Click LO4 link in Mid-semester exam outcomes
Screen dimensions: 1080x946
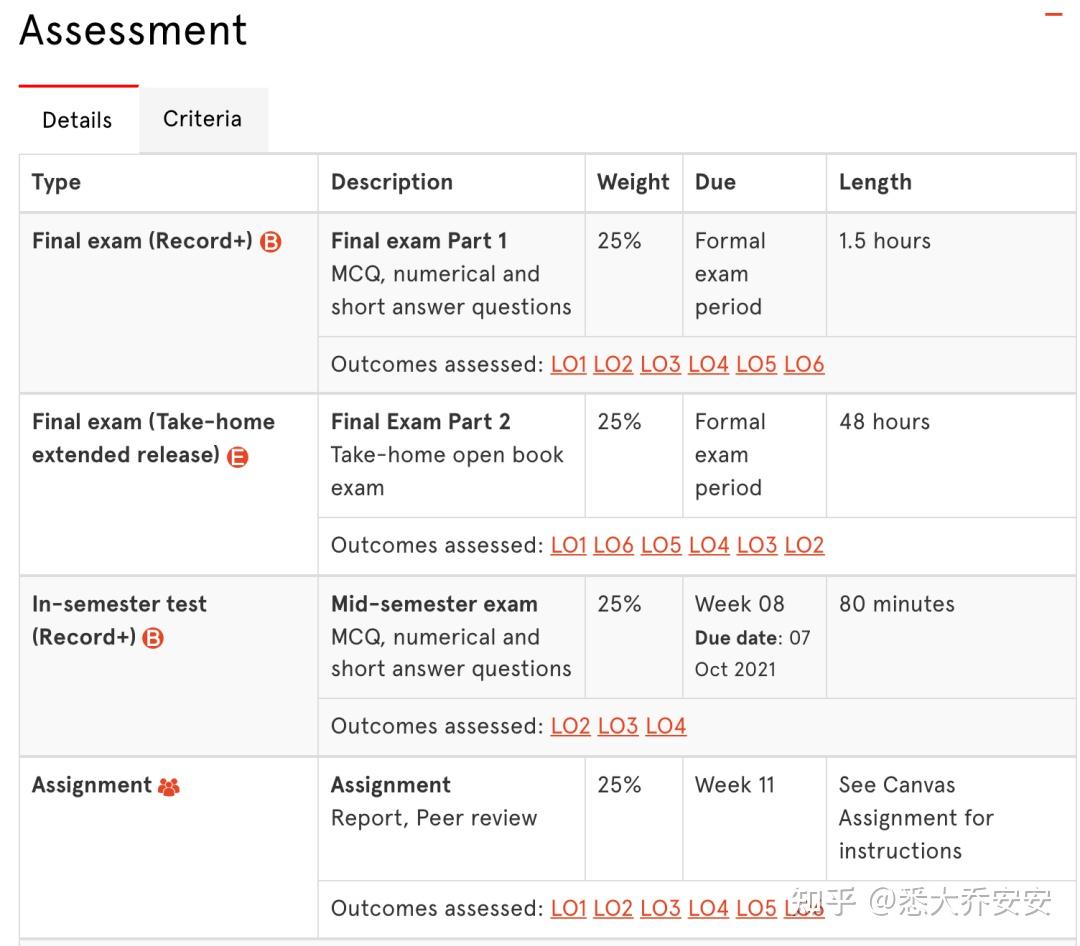coord(666,727)
